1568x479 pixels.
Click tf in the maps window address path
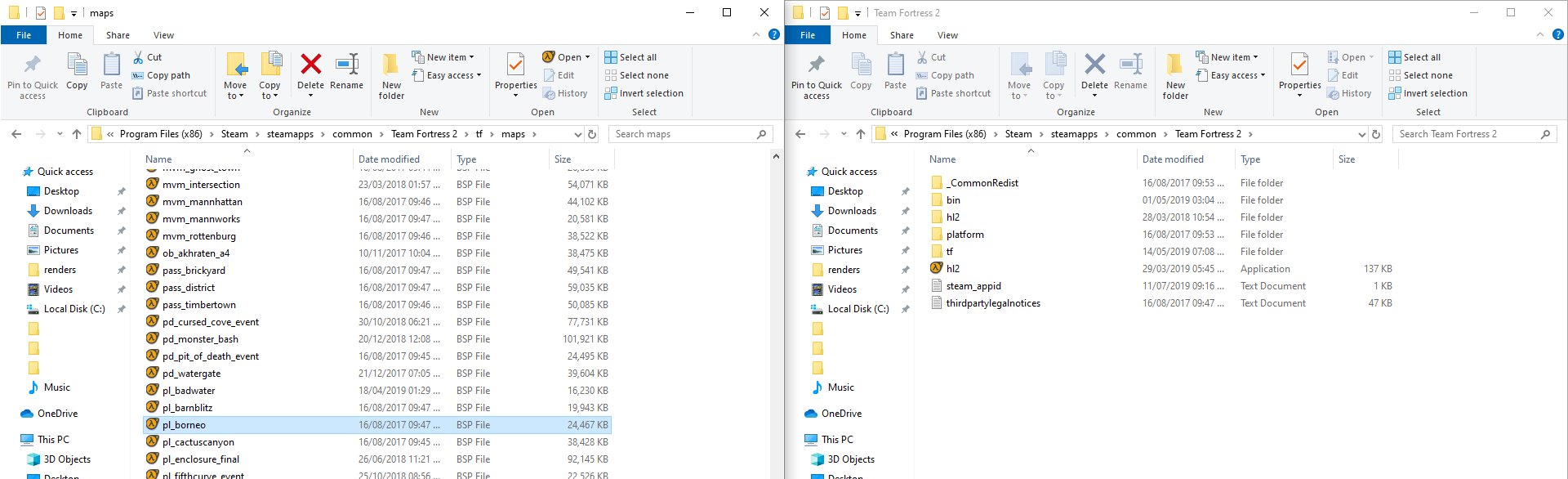(x=479, y=134)
